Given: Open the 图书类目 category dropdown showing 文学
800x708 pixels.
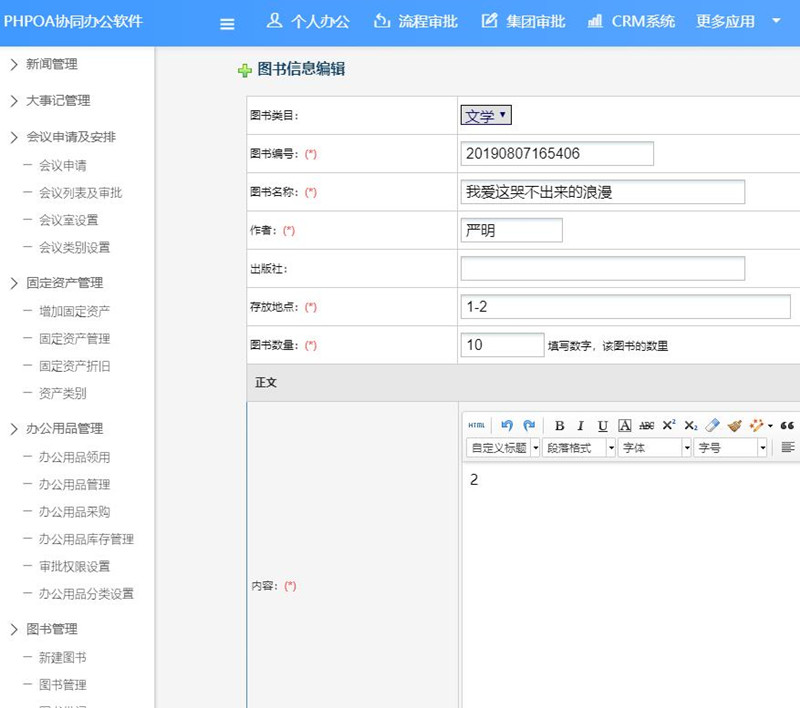Looking at the screenshot, I should (486, 115).
